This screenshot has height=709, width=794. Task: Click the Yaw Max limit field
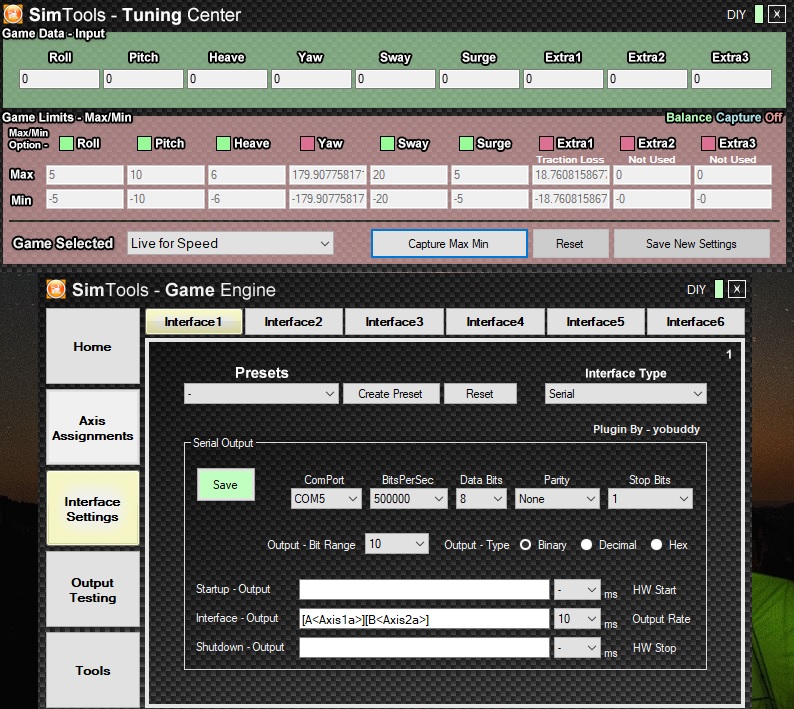(327, 175)
